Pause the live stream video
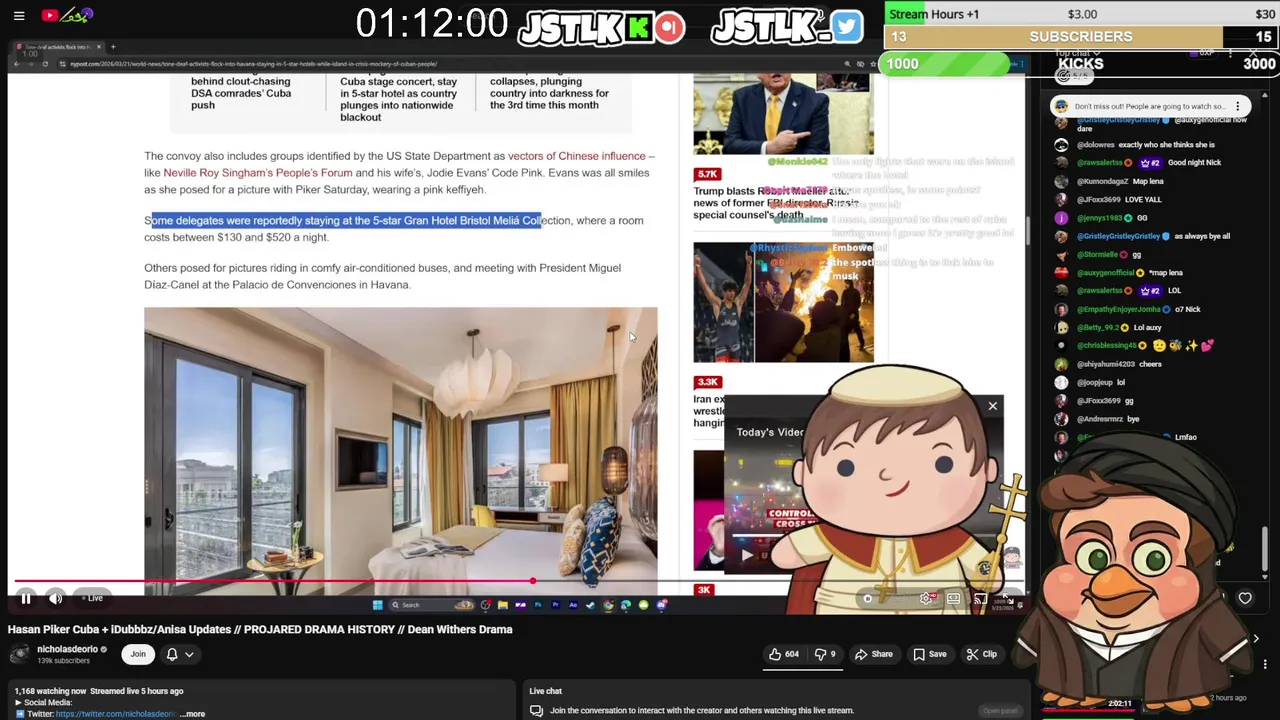Screen dimensions: 1280x720 point(26,598)
